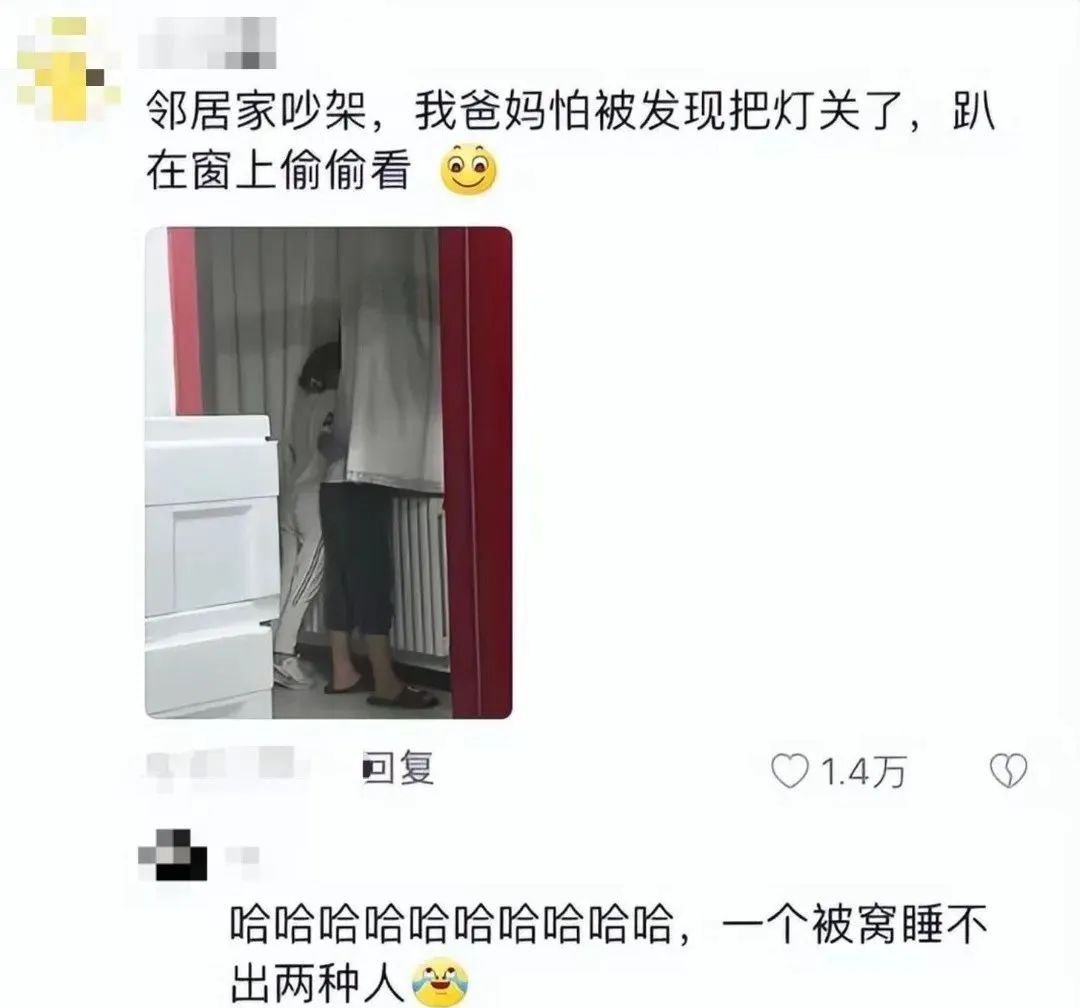Like the comment with the heart icon

point(789,770)
